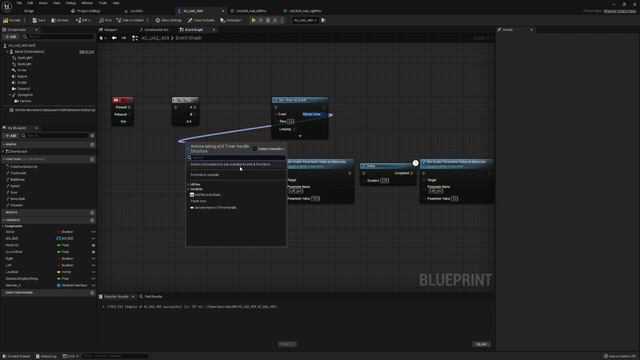Open My Blueprint settings gear
This screenshot has width=640, height=360.
click(x=92, y=136)
